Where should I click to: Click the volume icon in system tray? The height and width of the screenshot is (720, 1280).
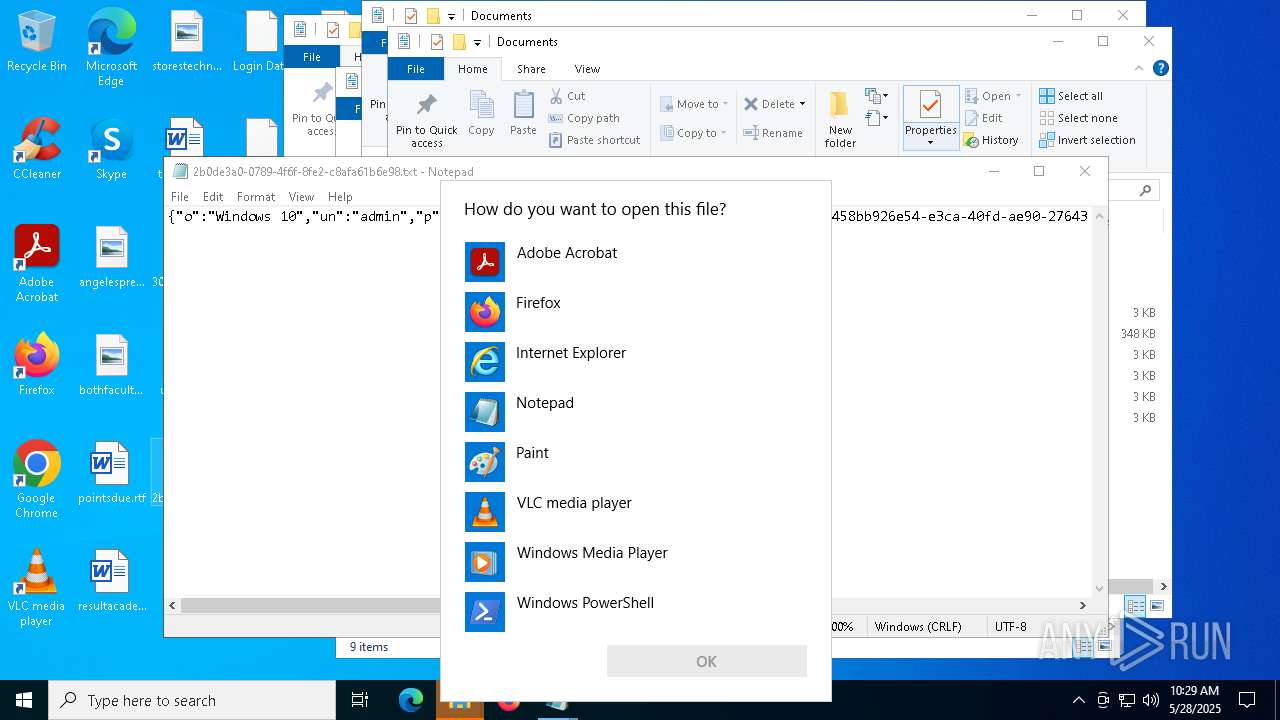(x=1150, y=700)
